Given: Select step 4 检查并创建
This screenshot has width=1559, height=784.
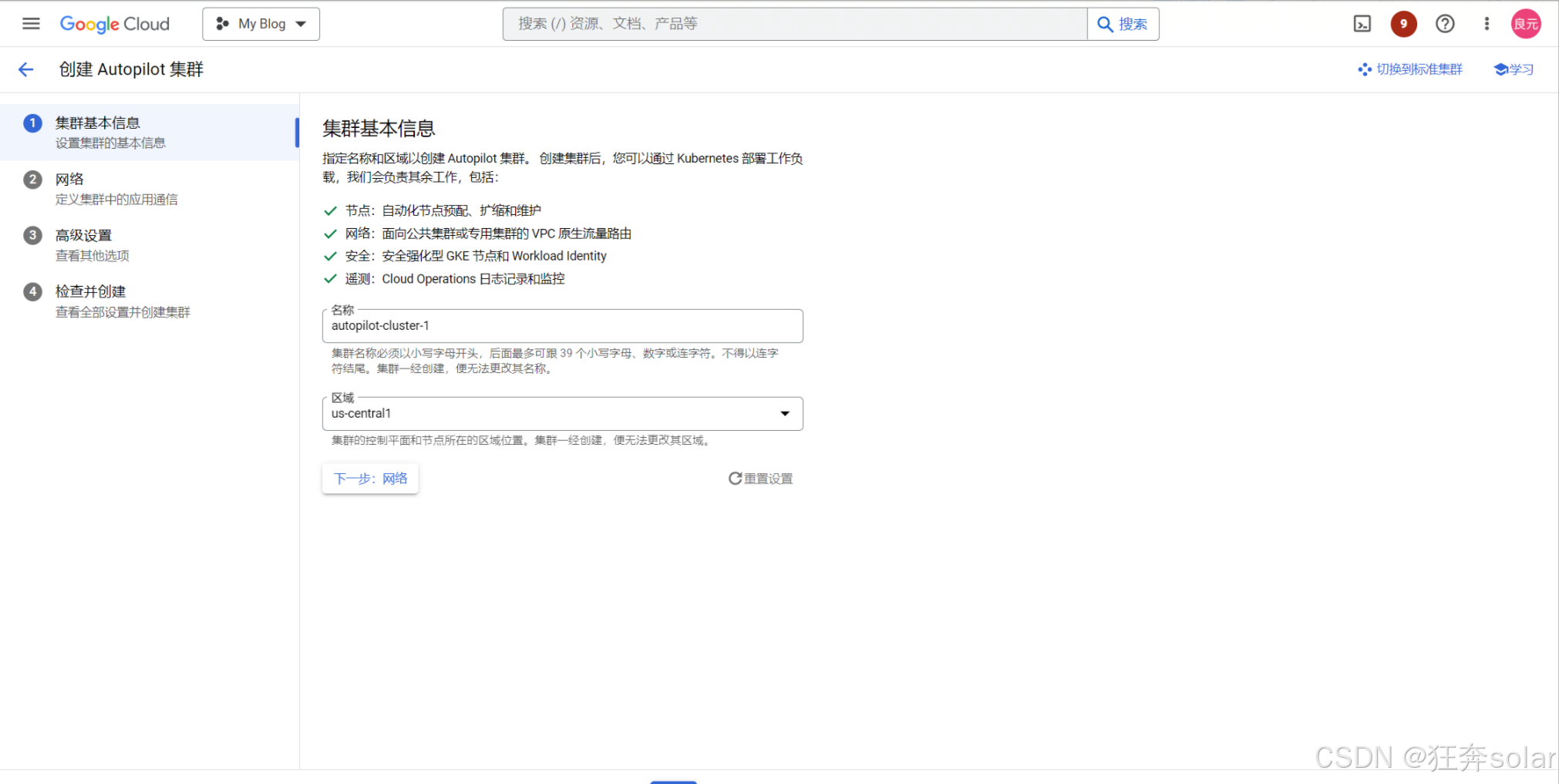Looking at the screenshot, I should [x=150, y=301].
